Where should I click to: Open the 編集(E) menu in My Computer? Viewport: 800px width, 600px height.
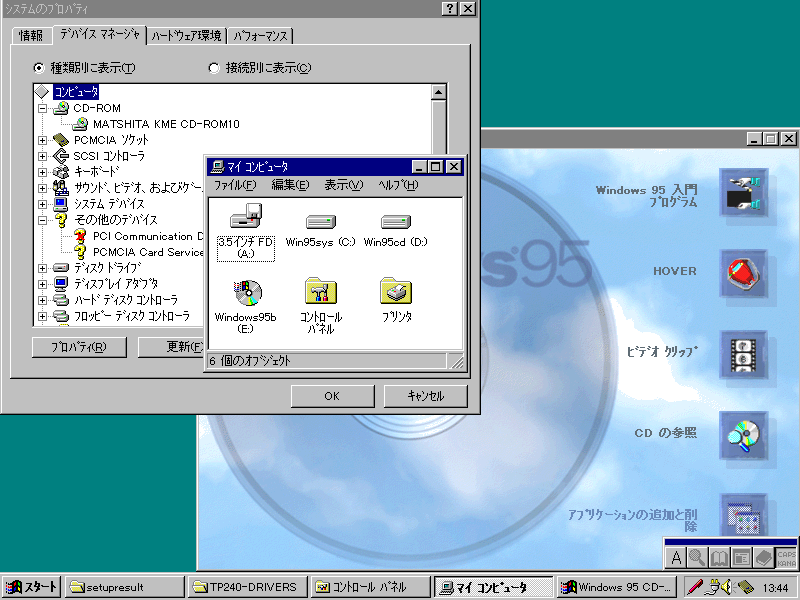tap(290, 185)
